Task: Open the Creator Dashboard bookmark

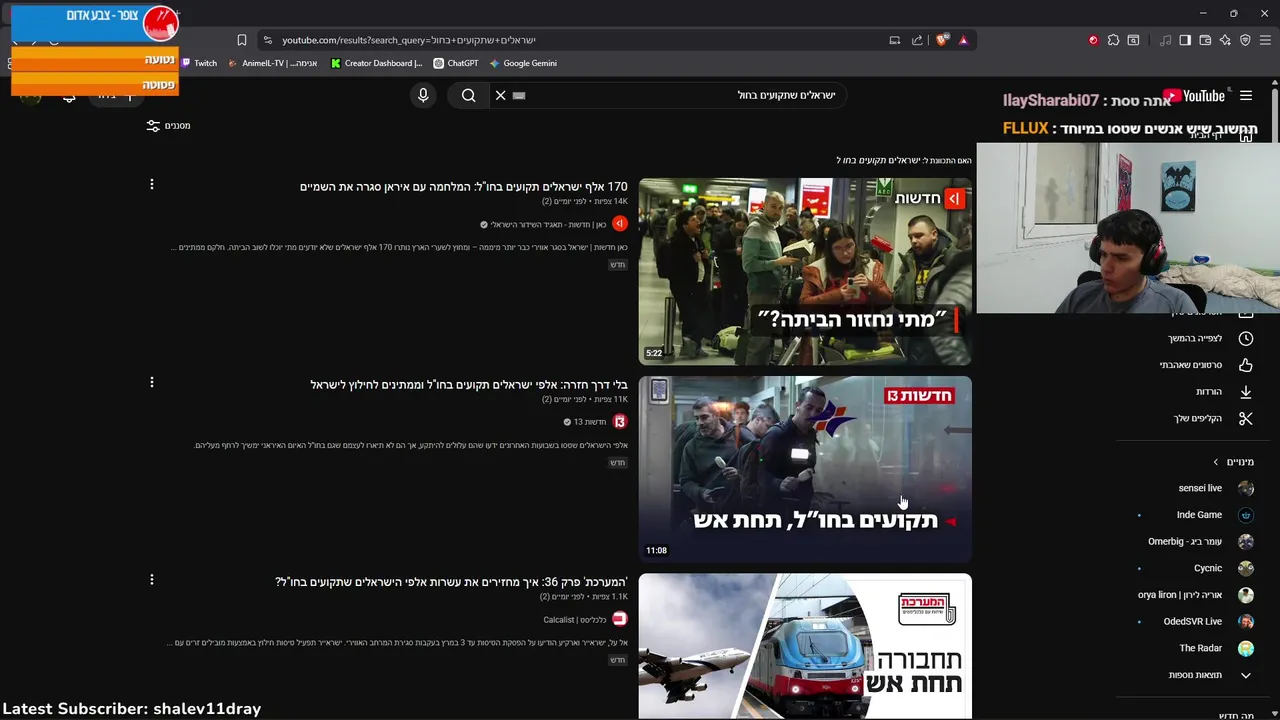Action: click(x=377, y=63)
